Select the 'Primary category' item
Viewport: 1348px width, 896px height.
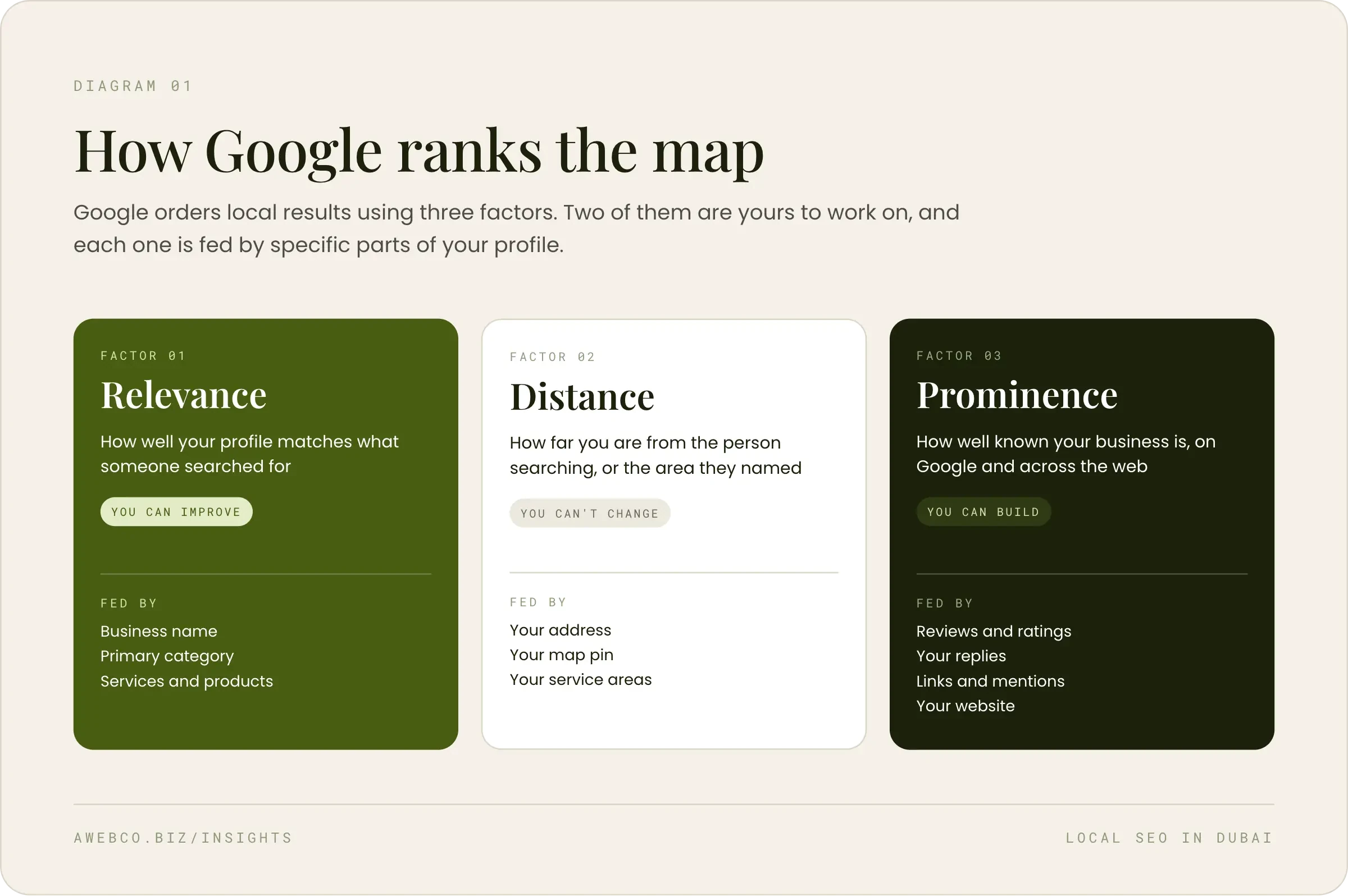click(167, 657)
